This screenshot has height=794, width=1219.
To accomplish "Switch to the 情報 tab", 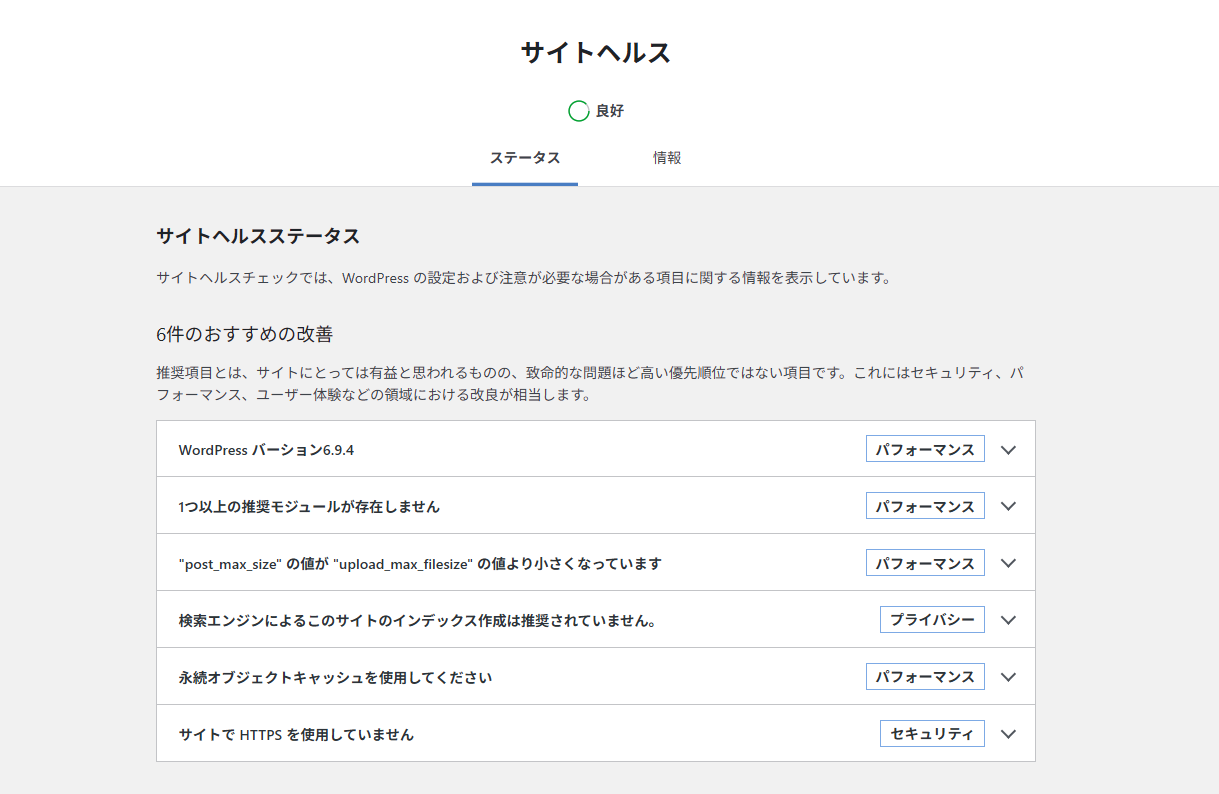I will [667, 158].
